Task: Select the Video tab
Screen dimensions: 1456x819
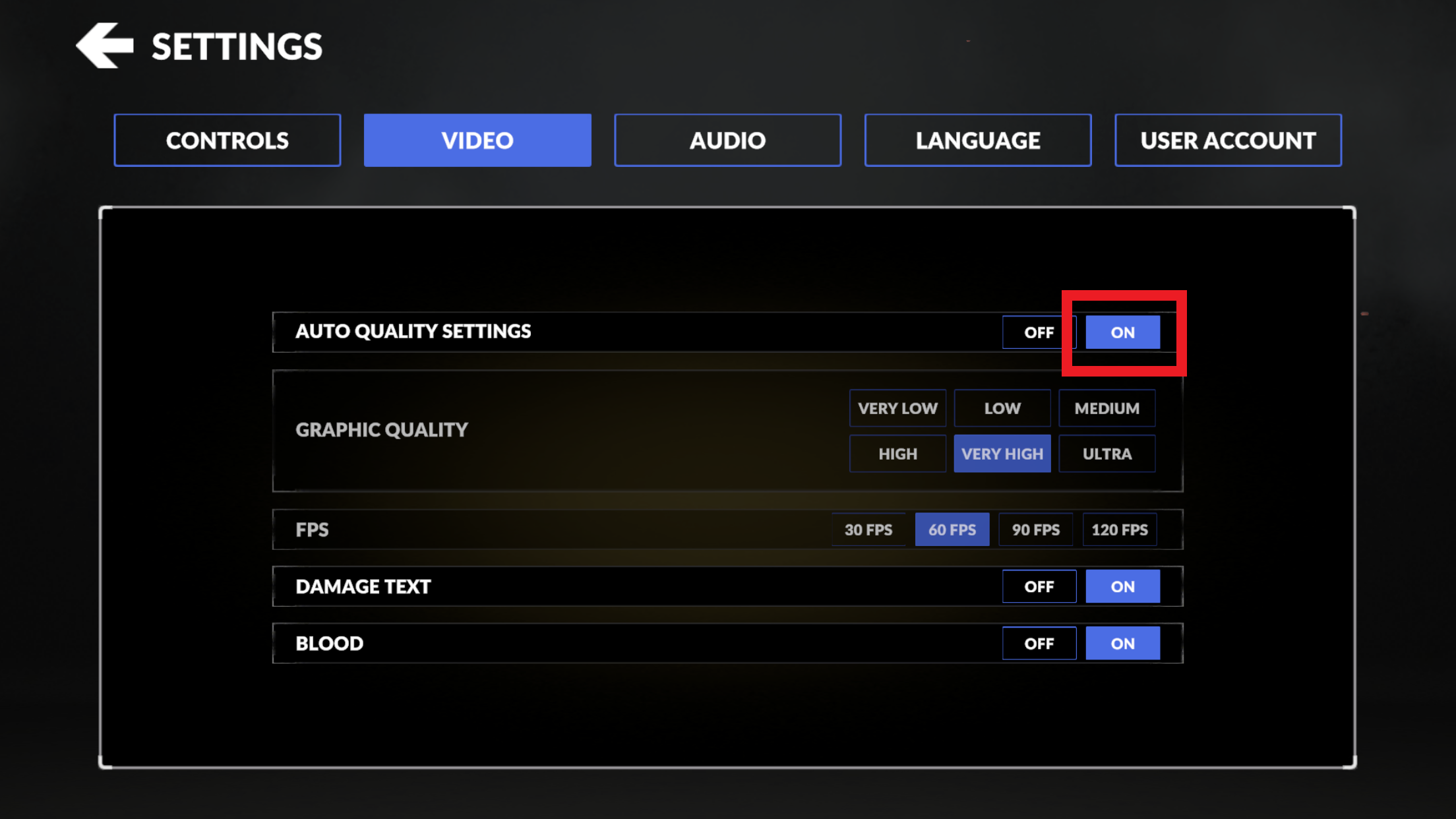Action: 477,140
